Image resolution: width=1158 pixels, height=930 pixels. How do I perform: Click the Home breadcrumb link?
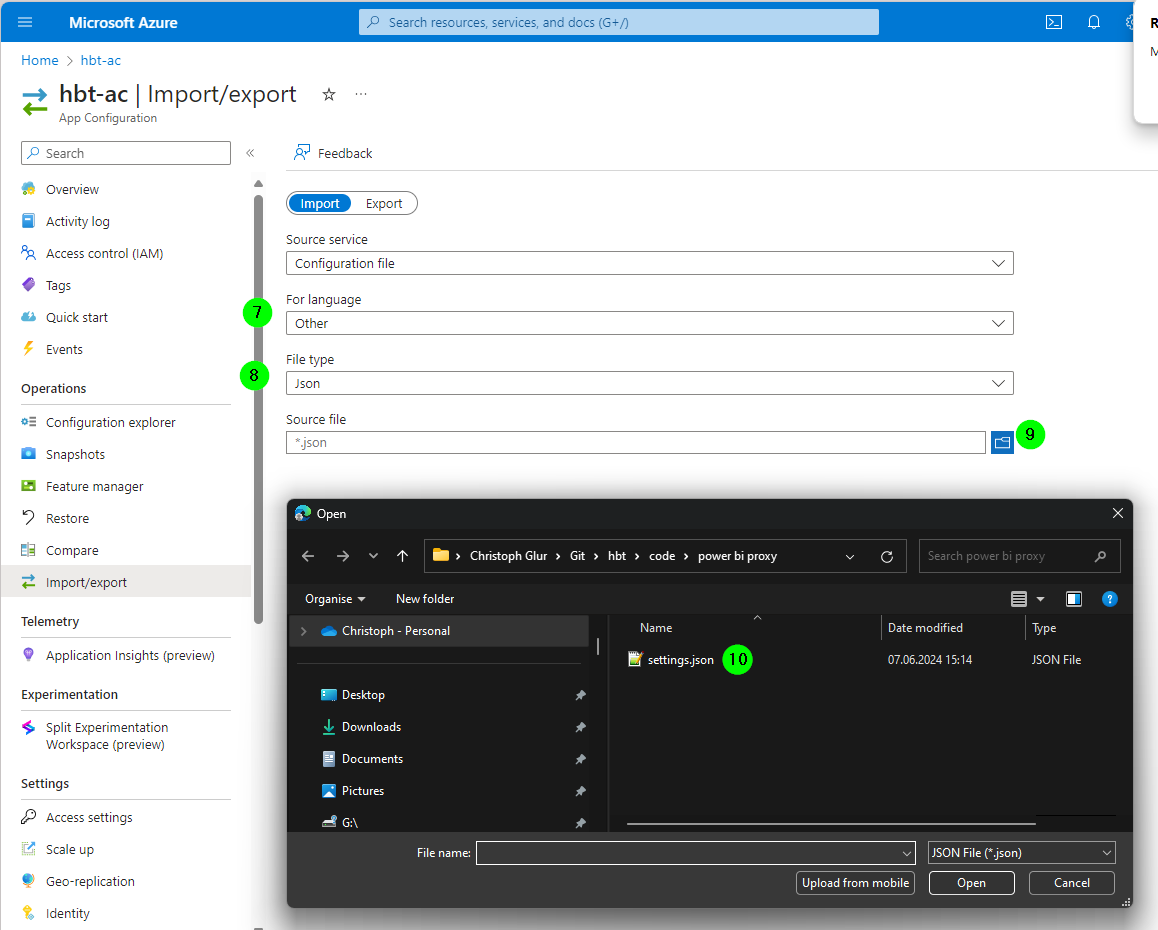pos(40,61)
